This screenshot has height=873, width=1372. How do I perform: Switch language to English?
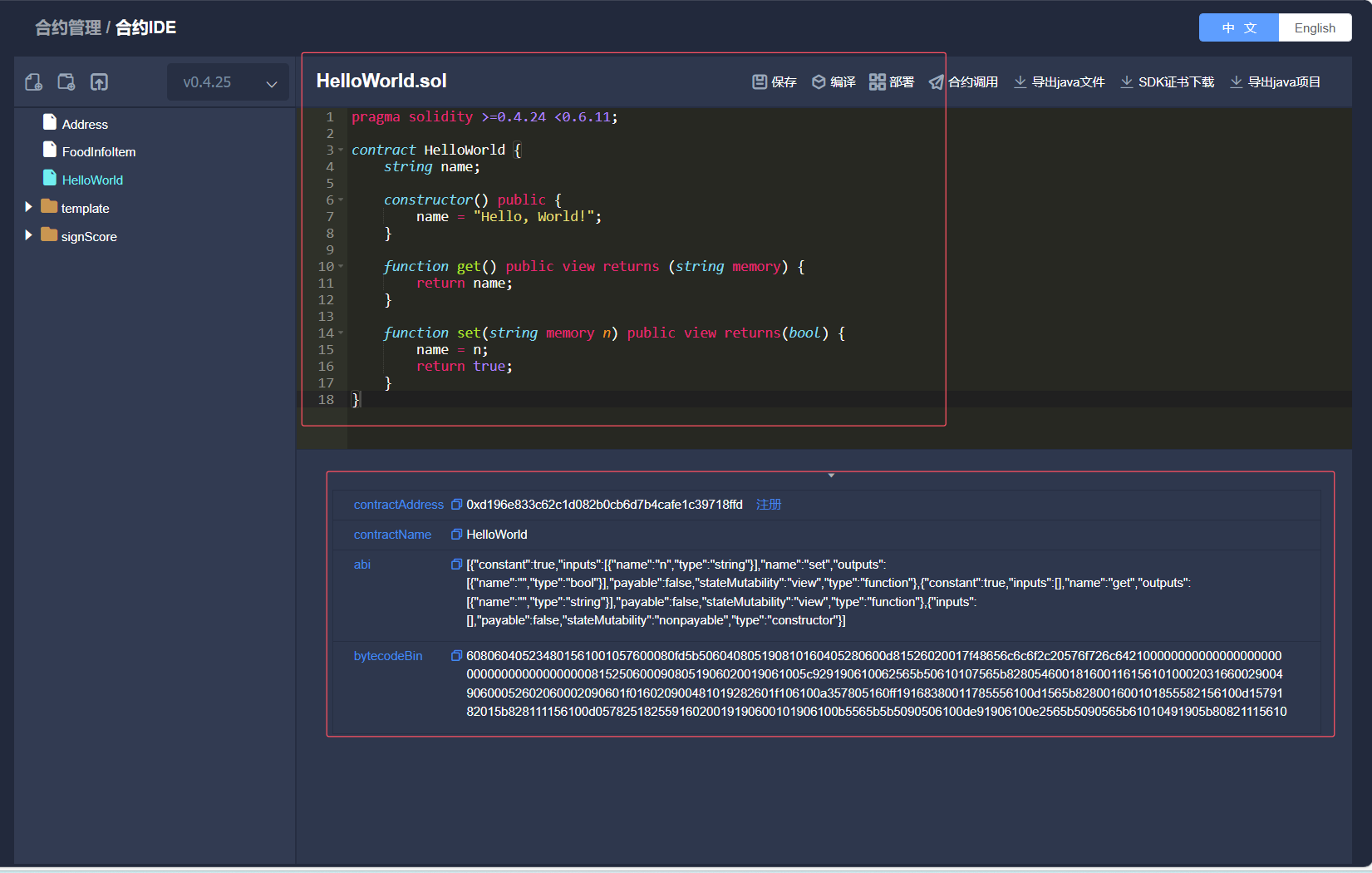coord(1315,27)
